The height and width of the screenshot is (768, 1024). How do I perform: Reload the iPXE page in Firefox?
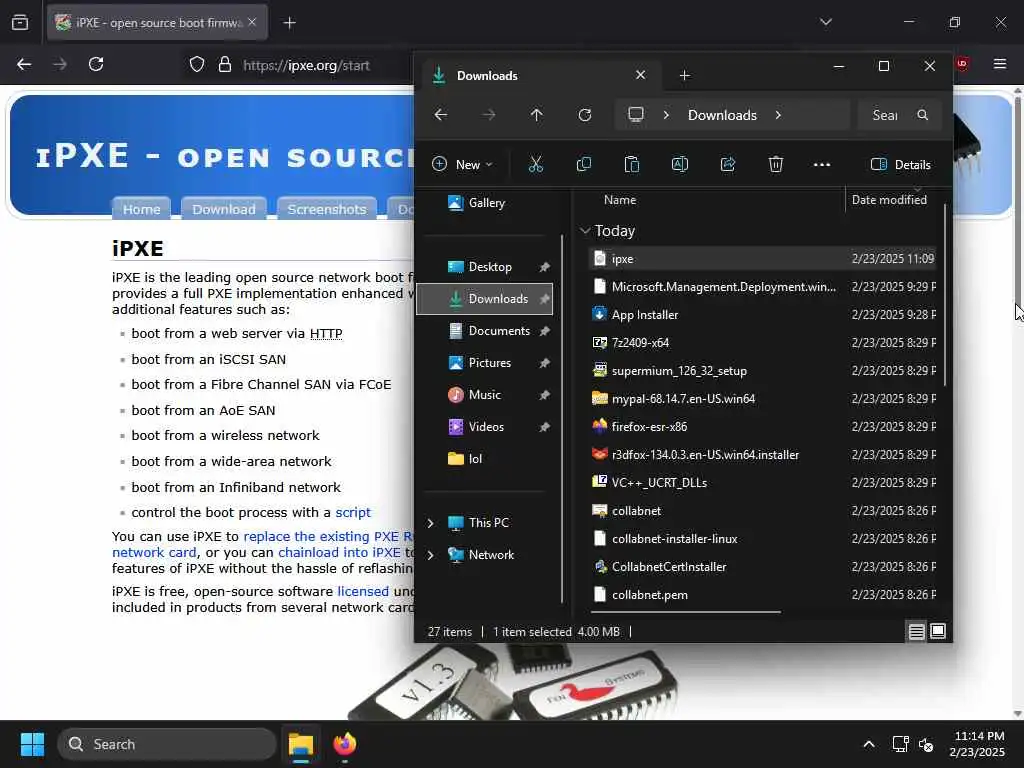pyautogui.click(x=96, y=64)
